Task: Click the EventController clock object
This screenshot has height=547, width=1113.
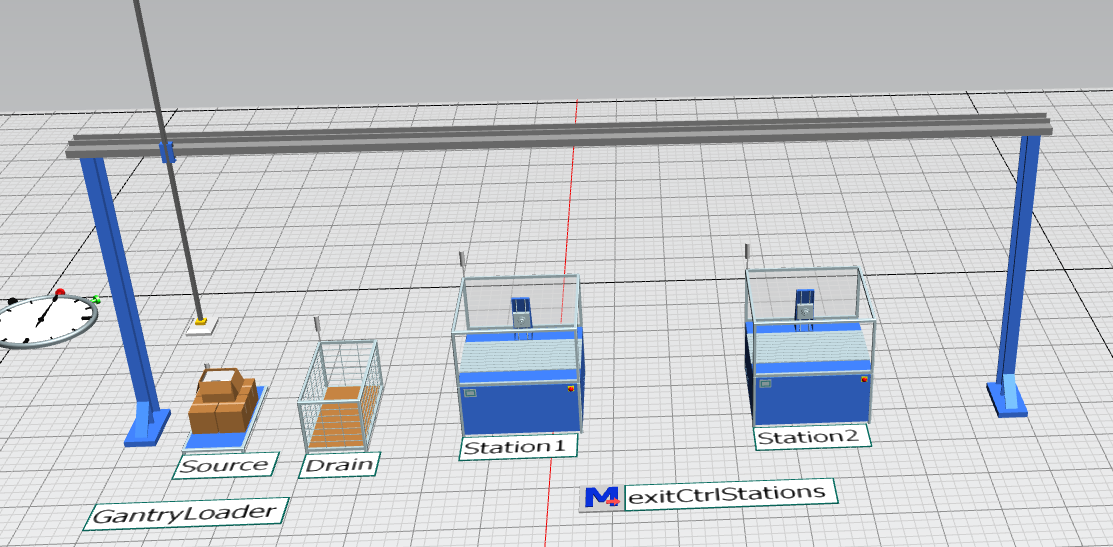Action: [46, 320]
